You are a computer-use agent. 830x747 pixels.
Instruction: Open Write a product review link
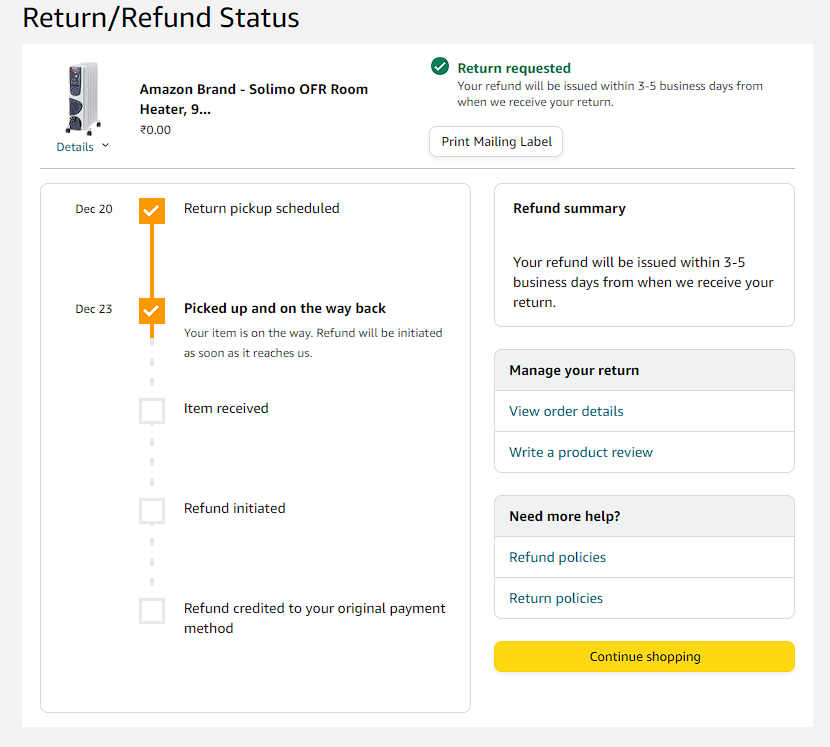(581, 452)
